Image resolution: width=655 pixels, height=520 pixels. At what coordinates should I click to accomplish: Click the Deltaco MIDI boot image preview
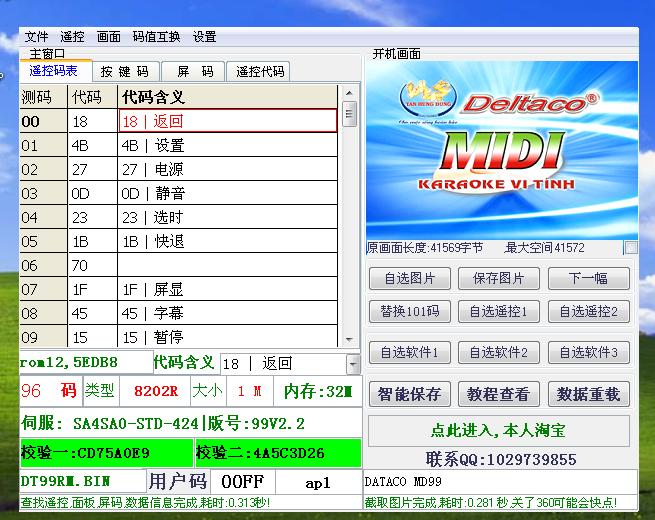pos(502,150)
